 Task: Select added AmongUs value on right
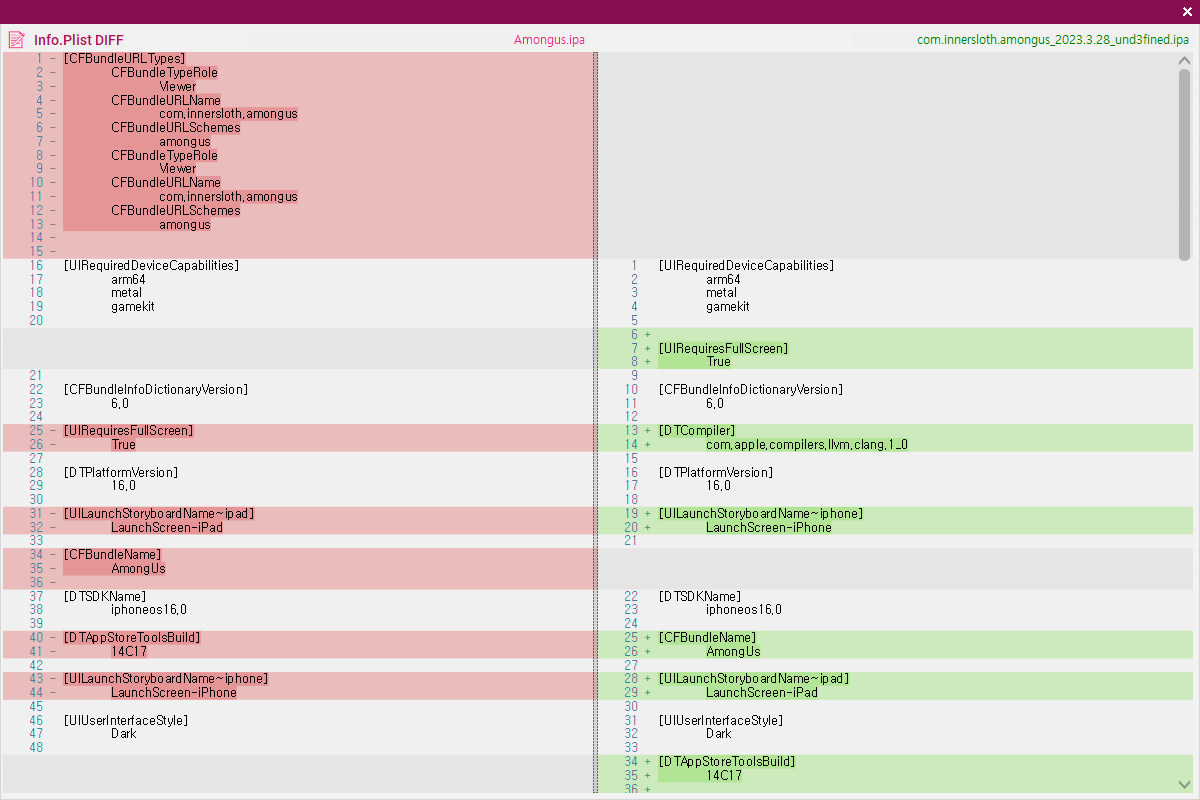coord(733,652)
